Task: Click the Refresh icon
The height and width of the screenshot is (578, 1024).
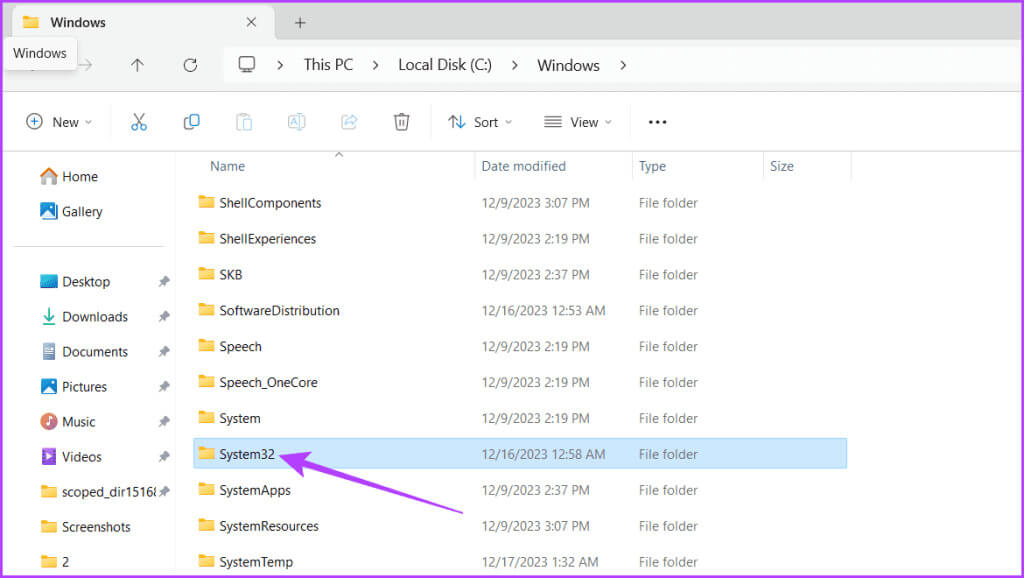Action: coord(190,65)
